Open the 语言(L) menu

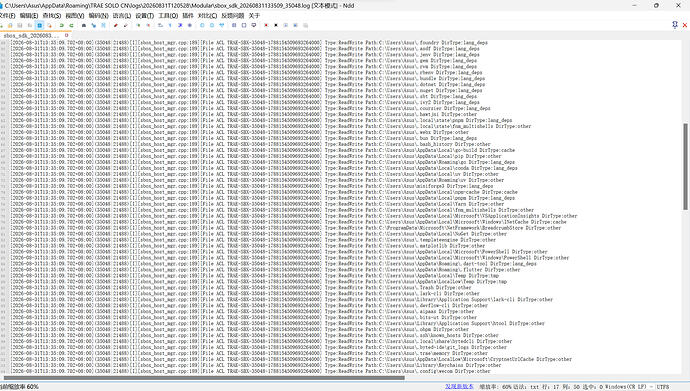[x=121, y=15]
